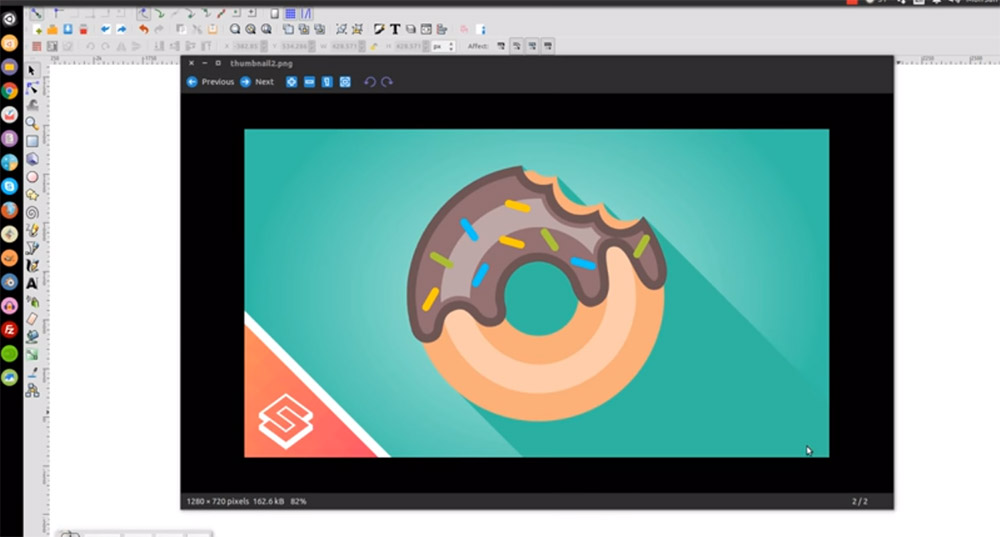
Task: Click the last blue zoom icon before rotate arrows
Action: [x=345, y=82]
